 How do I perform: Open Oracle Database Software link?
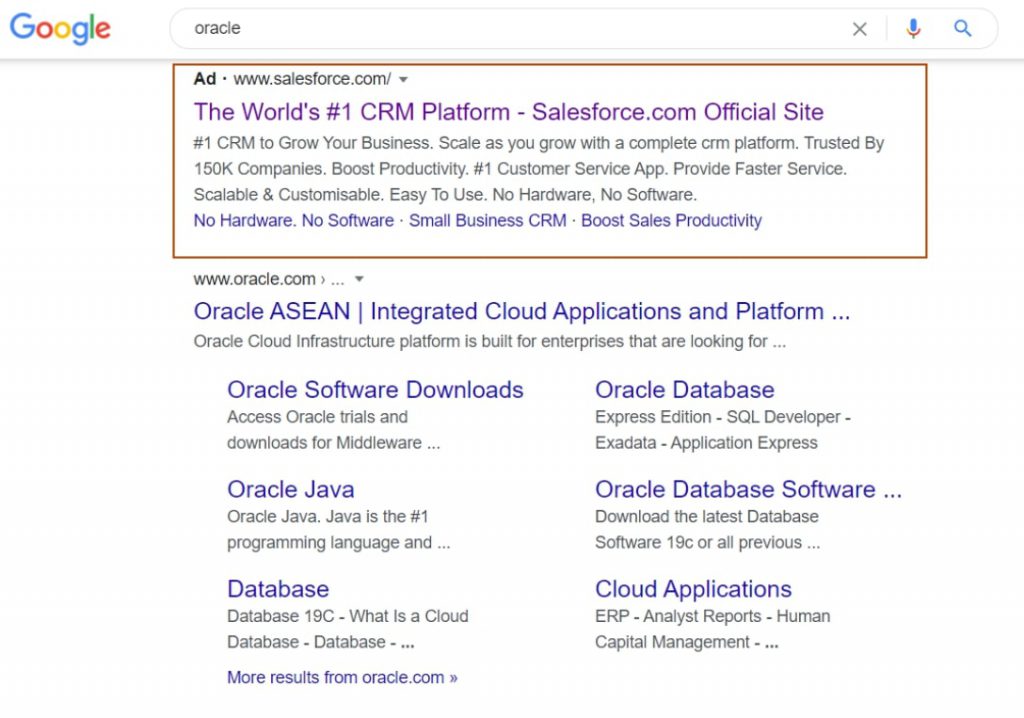tap(748, 489)
